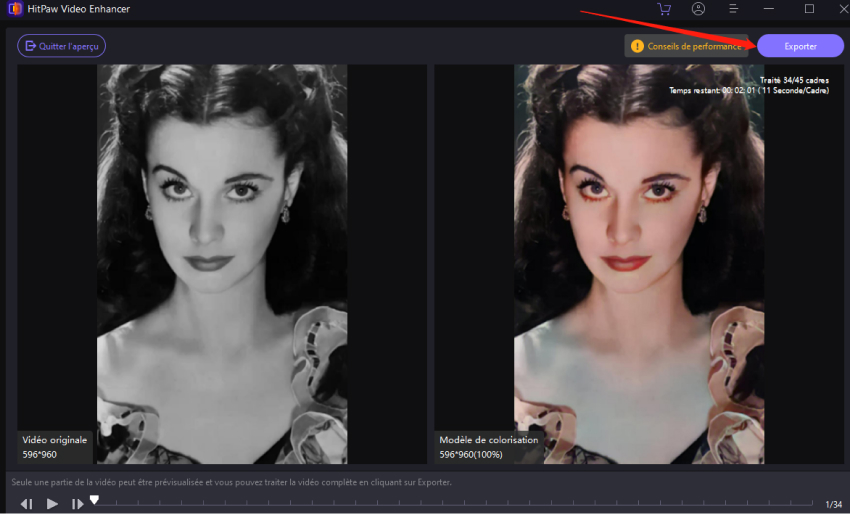This screenshot has width=850, height=514.
Task: Step back to previous frame
Action: click(27, 504)
